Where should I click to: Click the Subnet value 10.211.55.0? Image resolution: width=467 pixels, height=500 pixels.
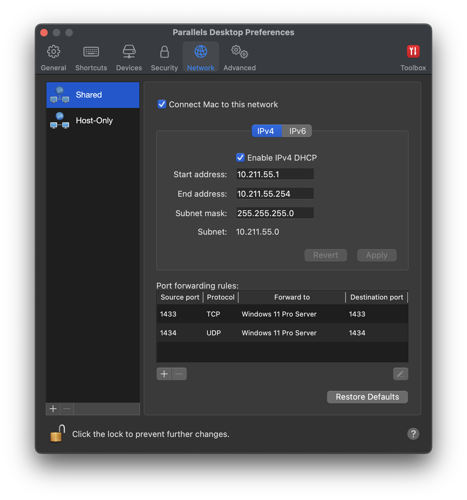click(x=258, y=232)
